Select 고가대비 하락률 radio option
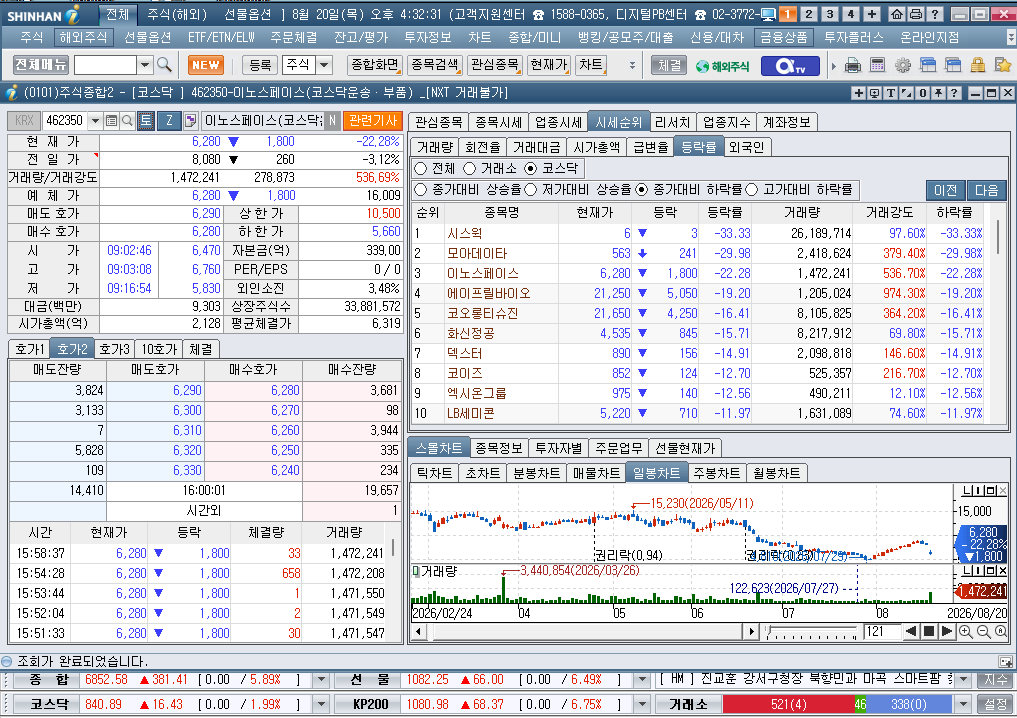Viewport: 1017px width, 718px height. coord(752,189)
